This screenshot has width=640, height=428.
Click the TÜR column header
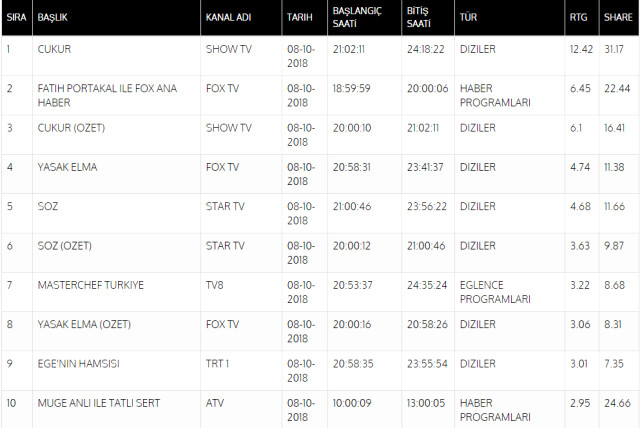tap(467, 19)
